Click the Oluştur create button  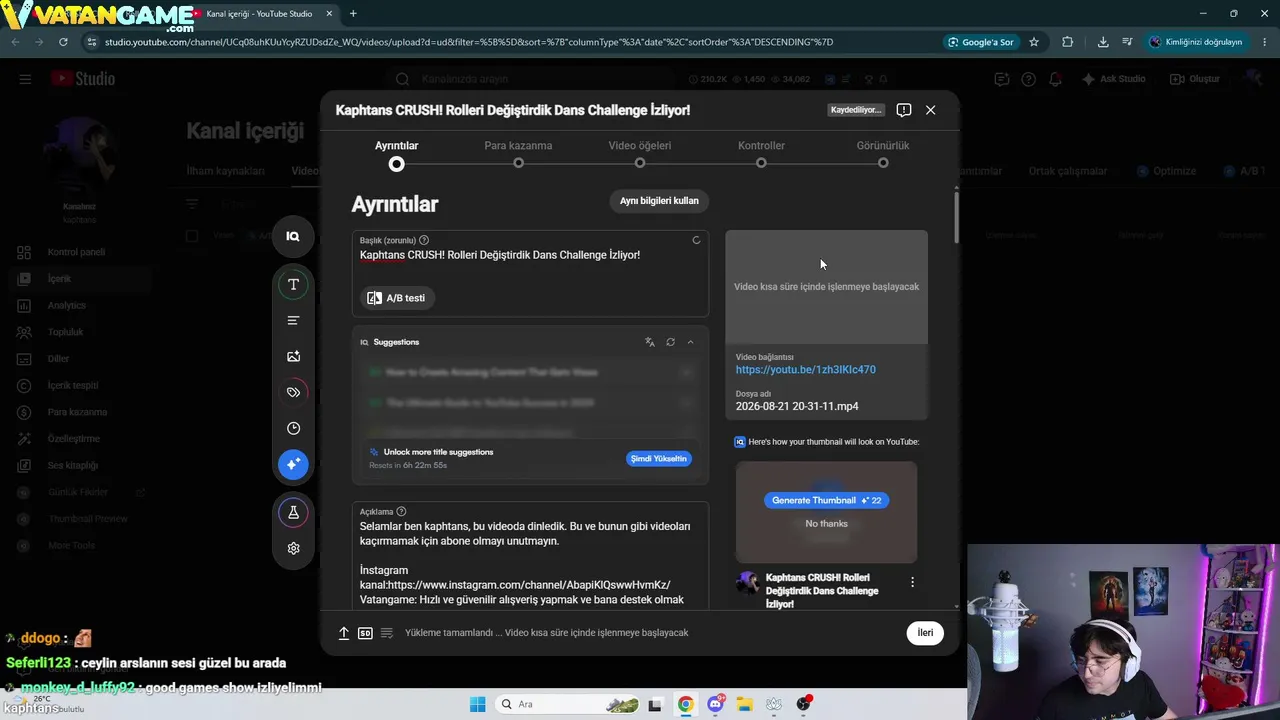tap(1195, 79)
